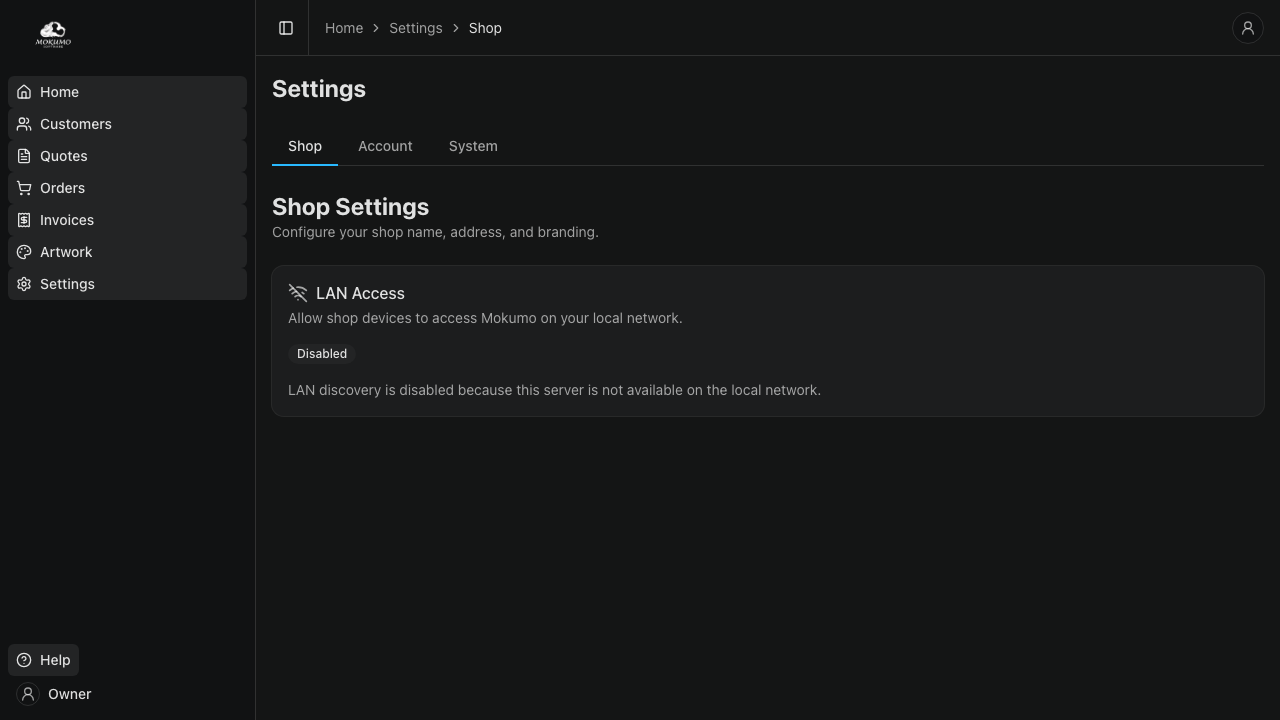Click the Mokumo logo in the sidebar
Screen dimensions: 1280x720
pyautogui.click(x=53, y=34)
